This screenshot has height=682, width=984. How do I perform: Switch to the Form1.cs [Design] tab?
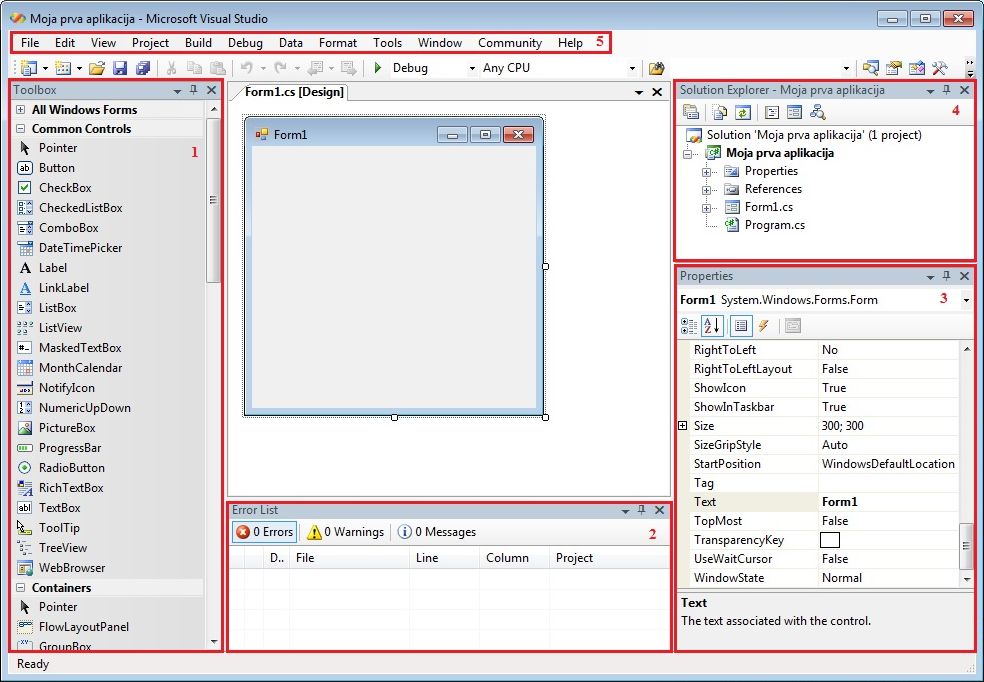(294, 92)
